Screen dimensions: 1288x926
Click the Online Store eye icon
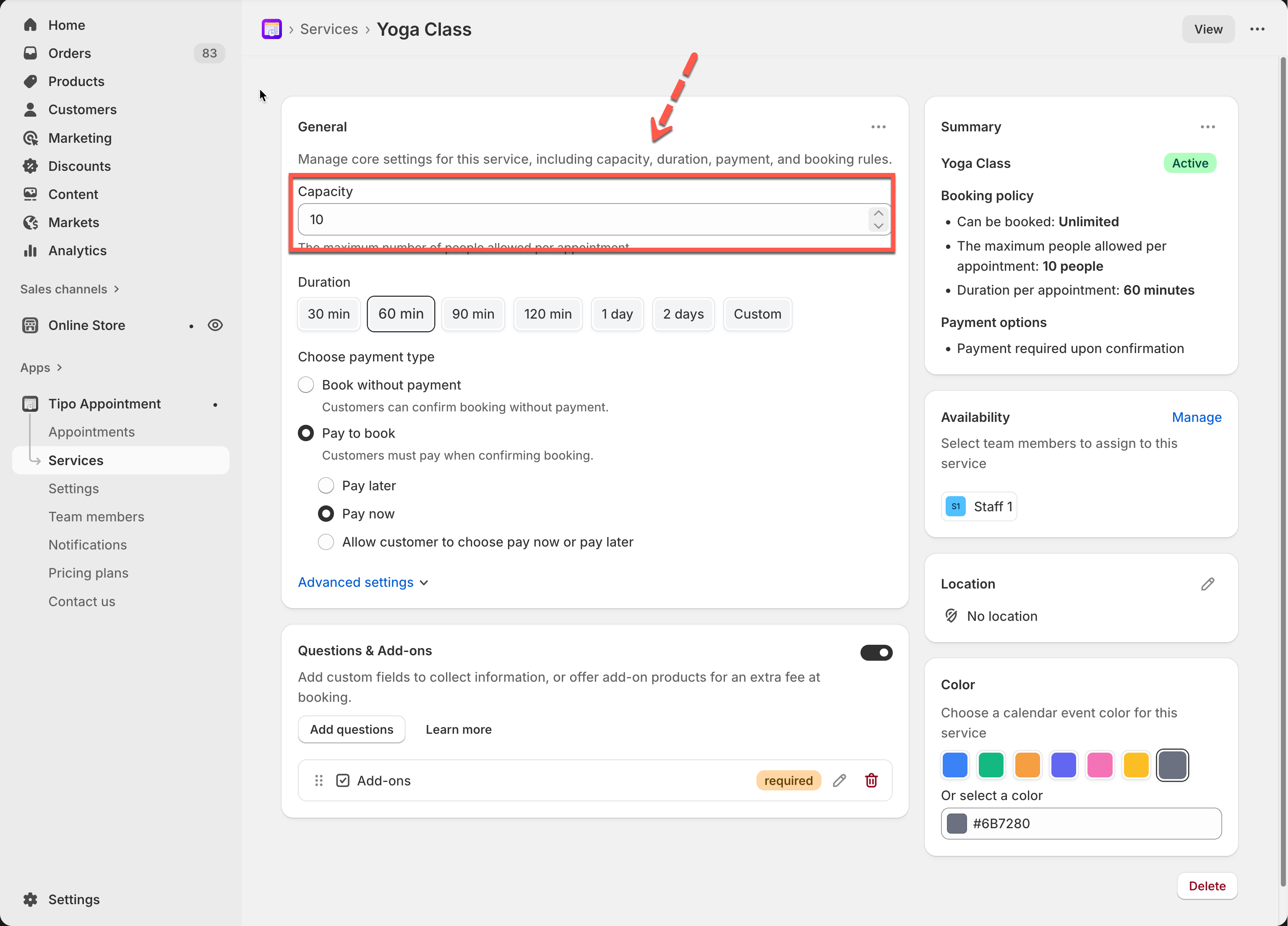[215, 325]
